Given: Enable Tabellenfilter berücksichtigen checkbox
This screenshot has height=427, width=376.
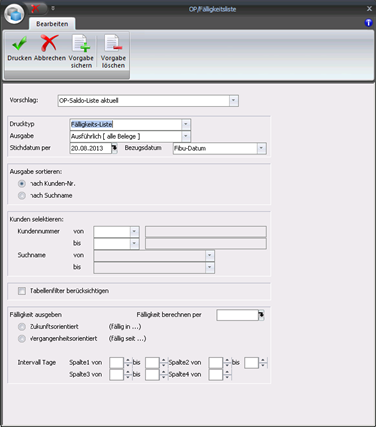Looking at the screenshot, I should 22,291.
